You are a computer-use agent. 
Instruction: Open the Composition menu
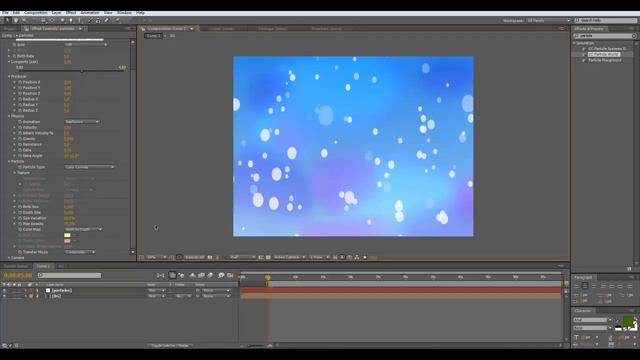coord(36,13)
